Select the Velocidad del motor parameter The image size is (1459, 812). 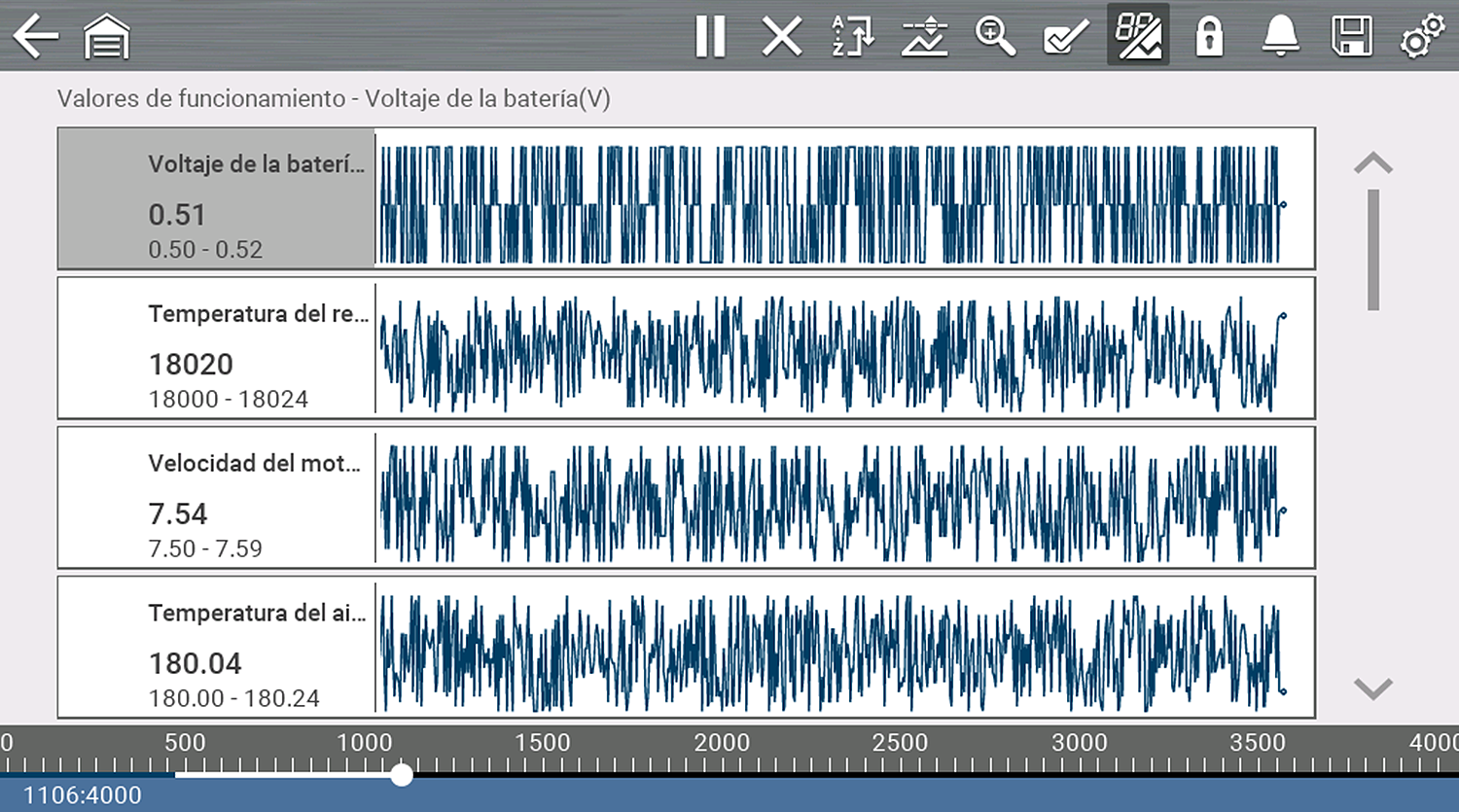216,498
